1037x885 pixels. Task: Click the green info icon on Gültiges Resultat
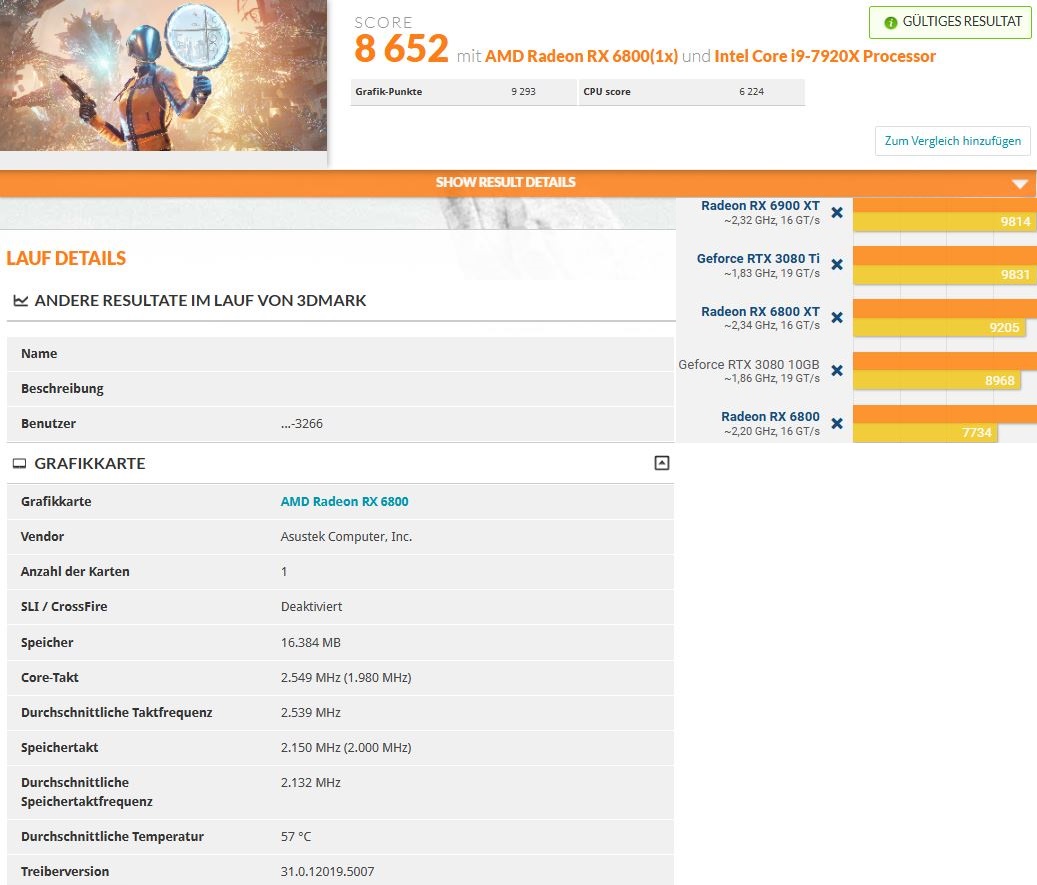click(x=891, y=22)
